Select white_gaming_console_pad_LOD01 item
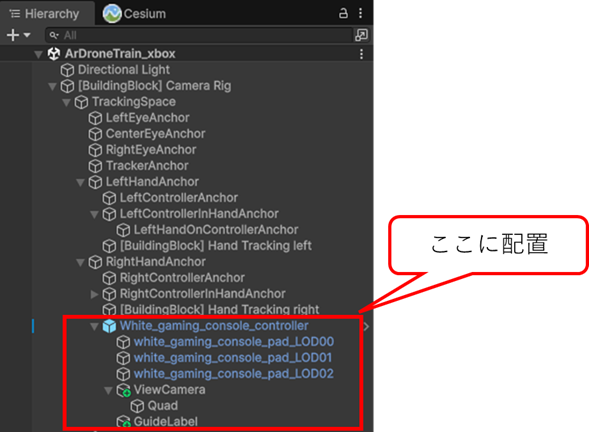Screen dimensions: 589x432 click(233, 358)
